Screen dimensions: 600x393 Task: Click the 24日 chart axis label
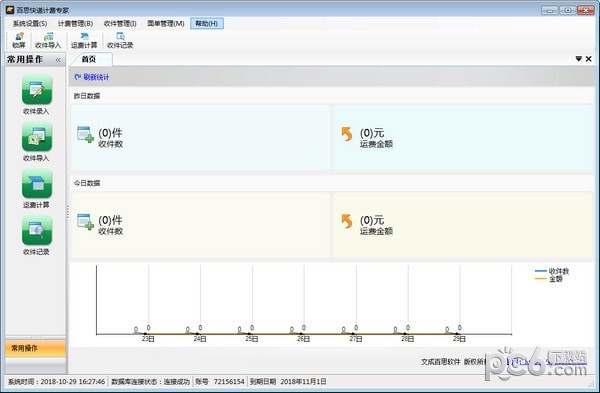coord(200,339)
